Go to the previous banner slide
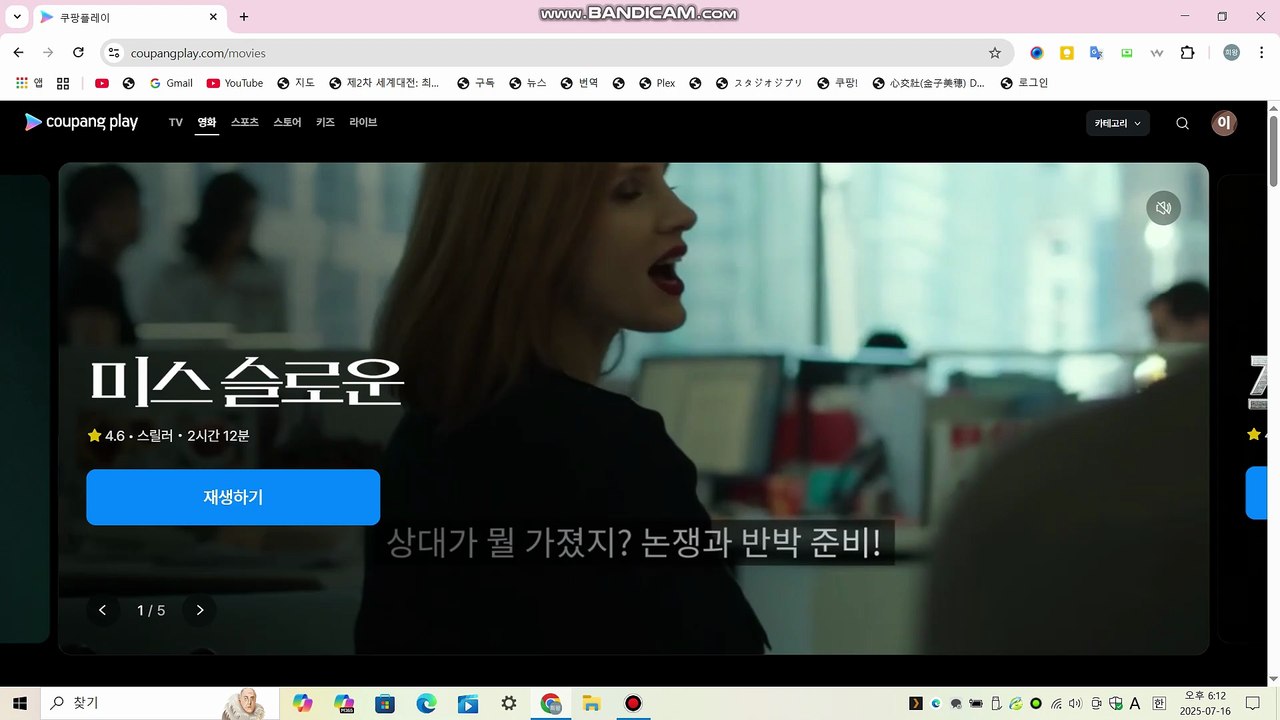1280x720 pixels. pyautogui.click(x=102, y=610)
